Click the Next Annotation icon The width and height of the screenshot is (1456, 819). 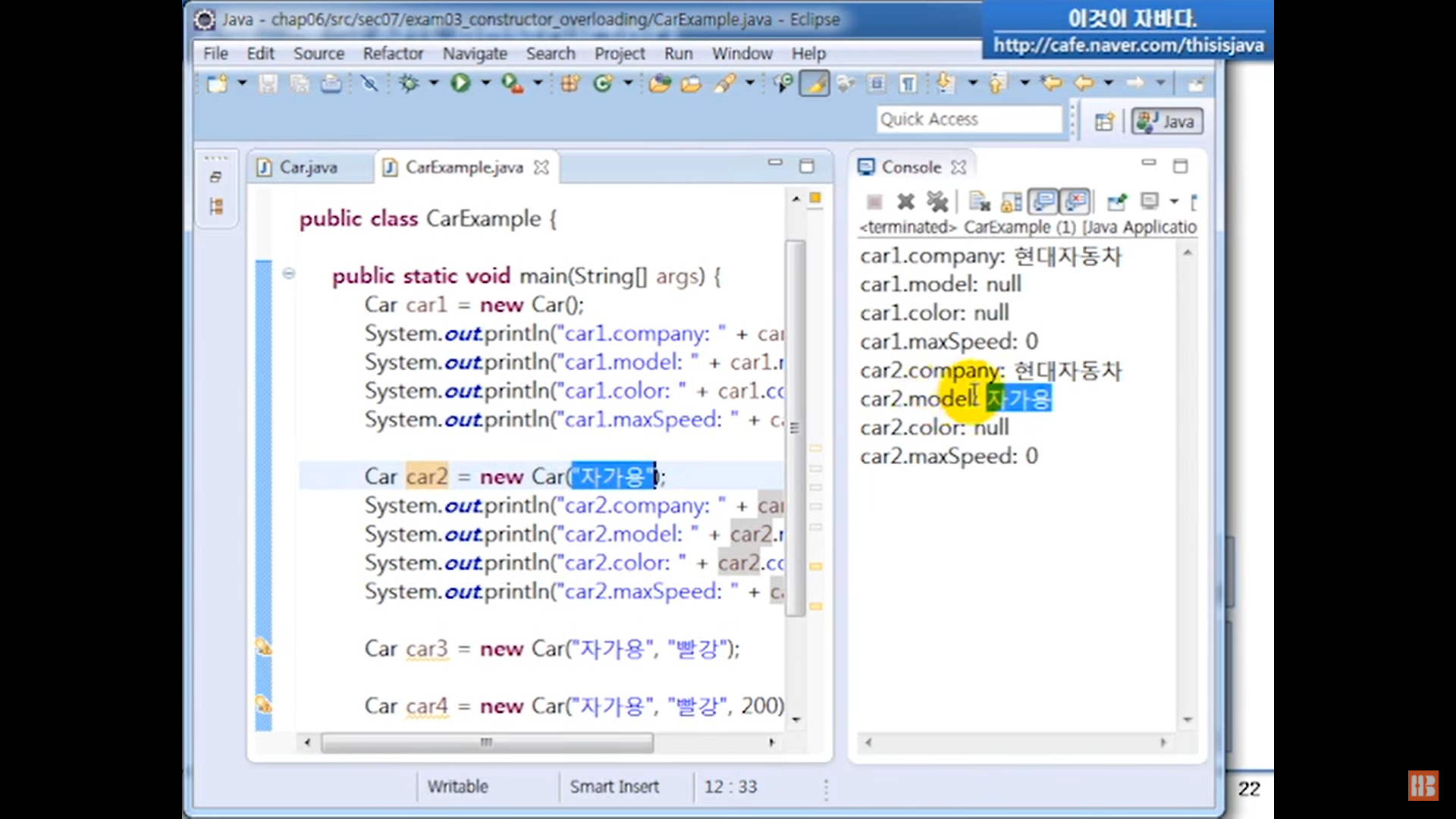pyautogui.click(x=945, y=83)
